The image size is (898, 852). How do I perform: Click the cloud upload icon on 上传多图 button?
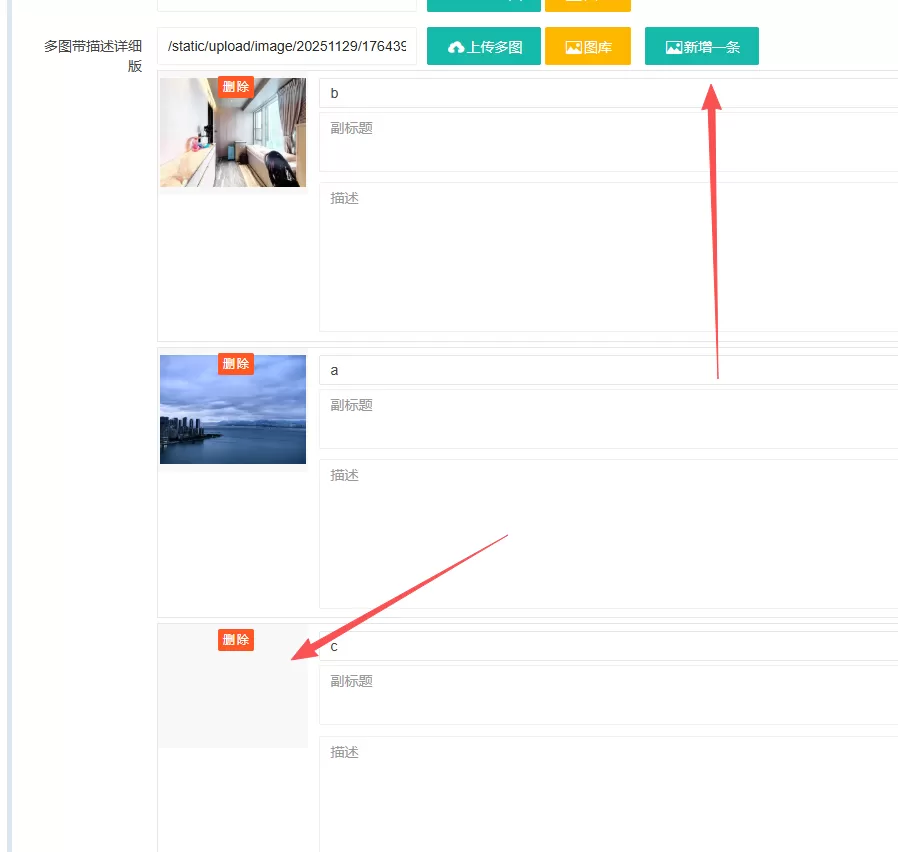pos(457,46)
